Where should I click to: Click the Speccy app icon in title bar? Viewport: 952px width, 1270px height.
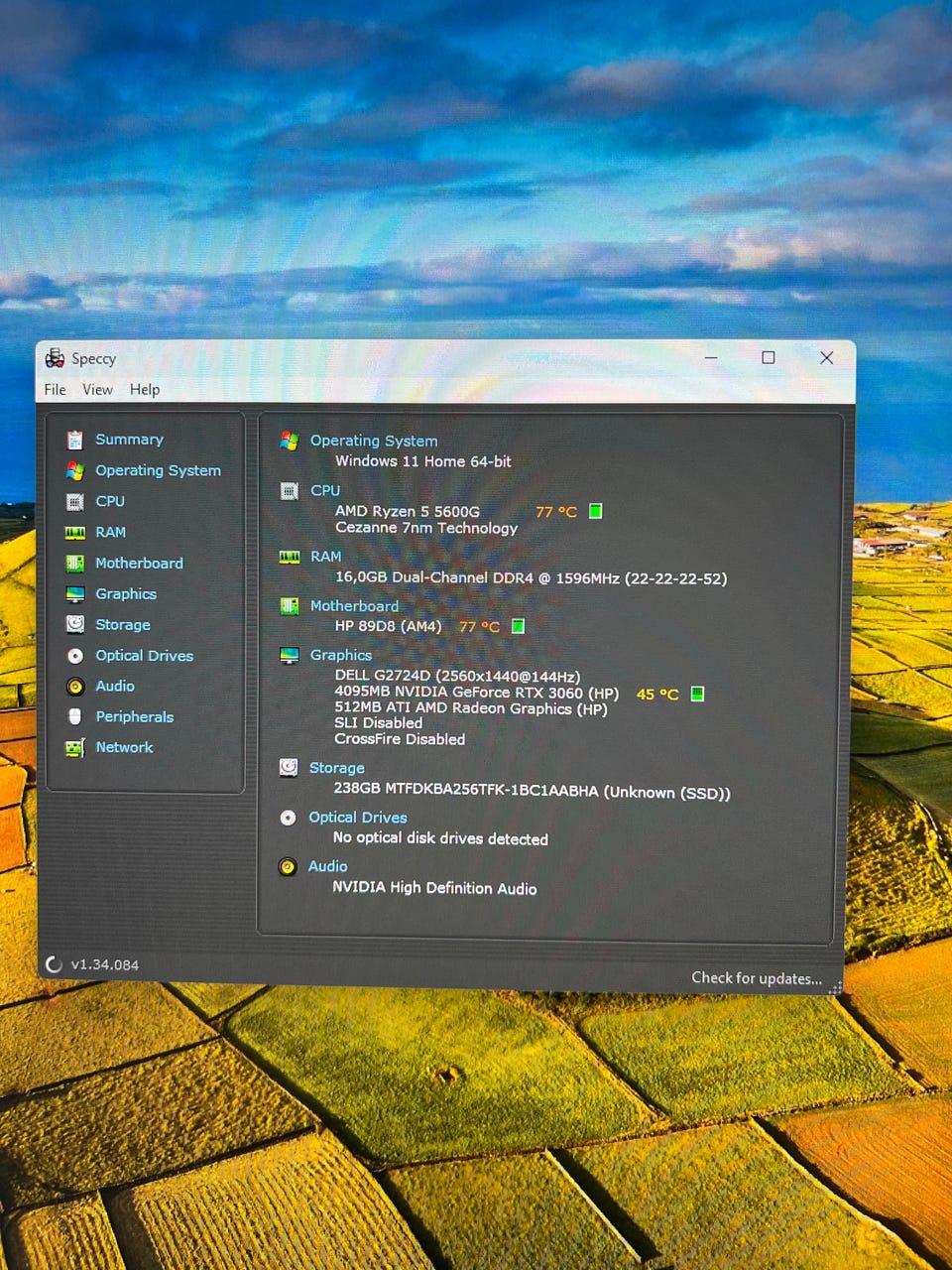point(55,358)
